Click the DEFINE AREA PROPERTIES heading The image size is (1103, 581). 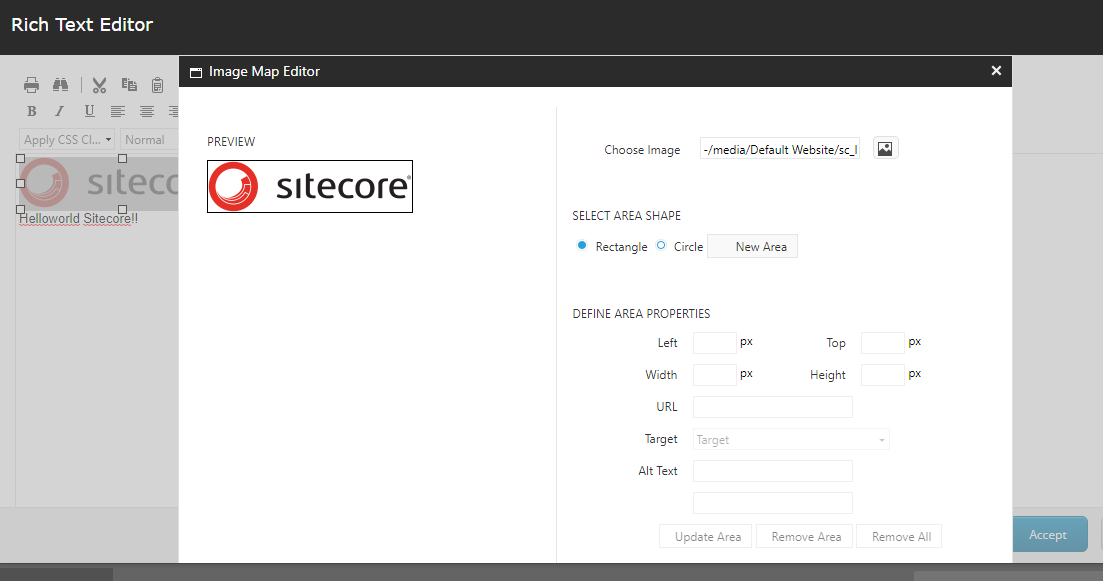[641, 314]
